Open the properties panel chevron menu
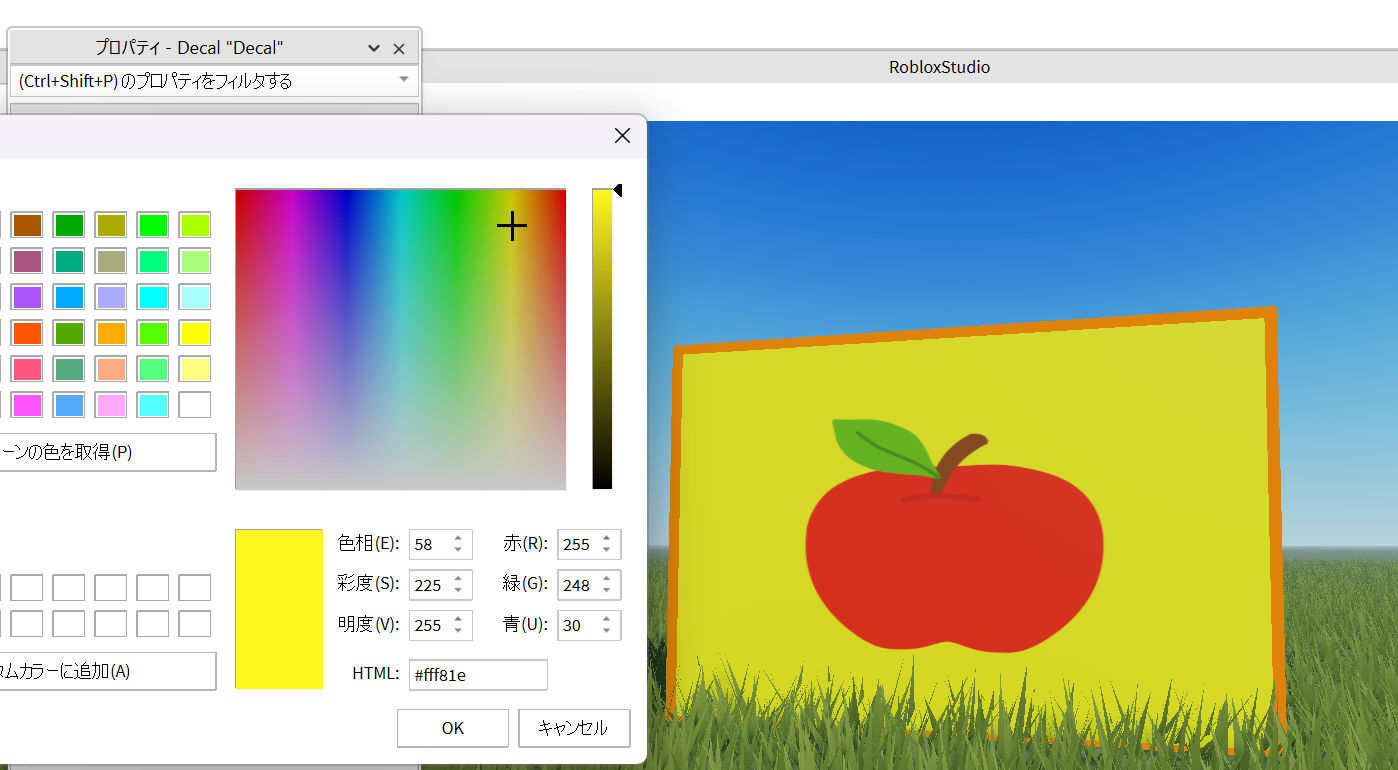The width and height of the screenshot is (1398, 770). pyautogui.click(x=374, y=48)
